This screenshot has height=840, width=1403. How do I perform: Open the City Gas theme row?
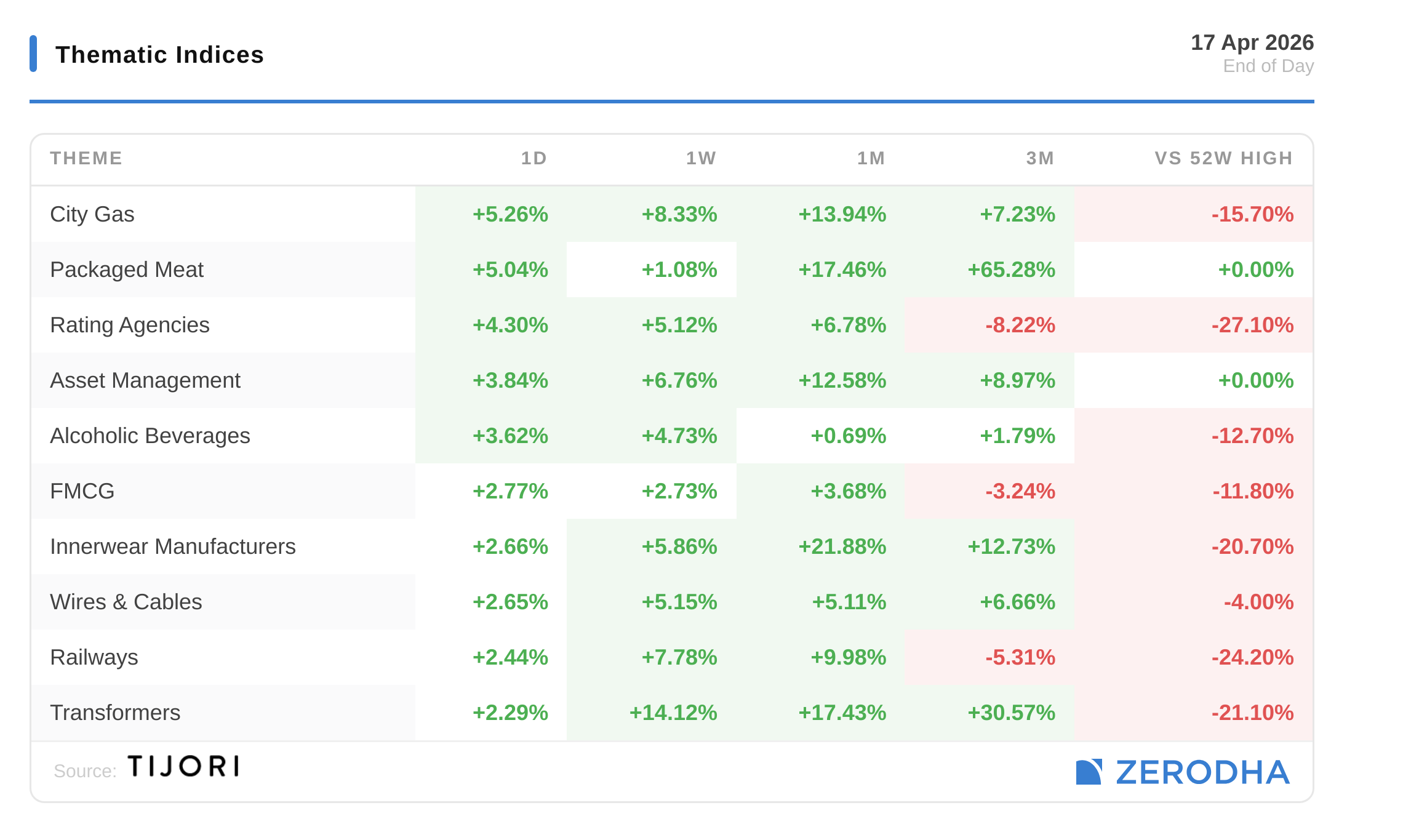92,214
